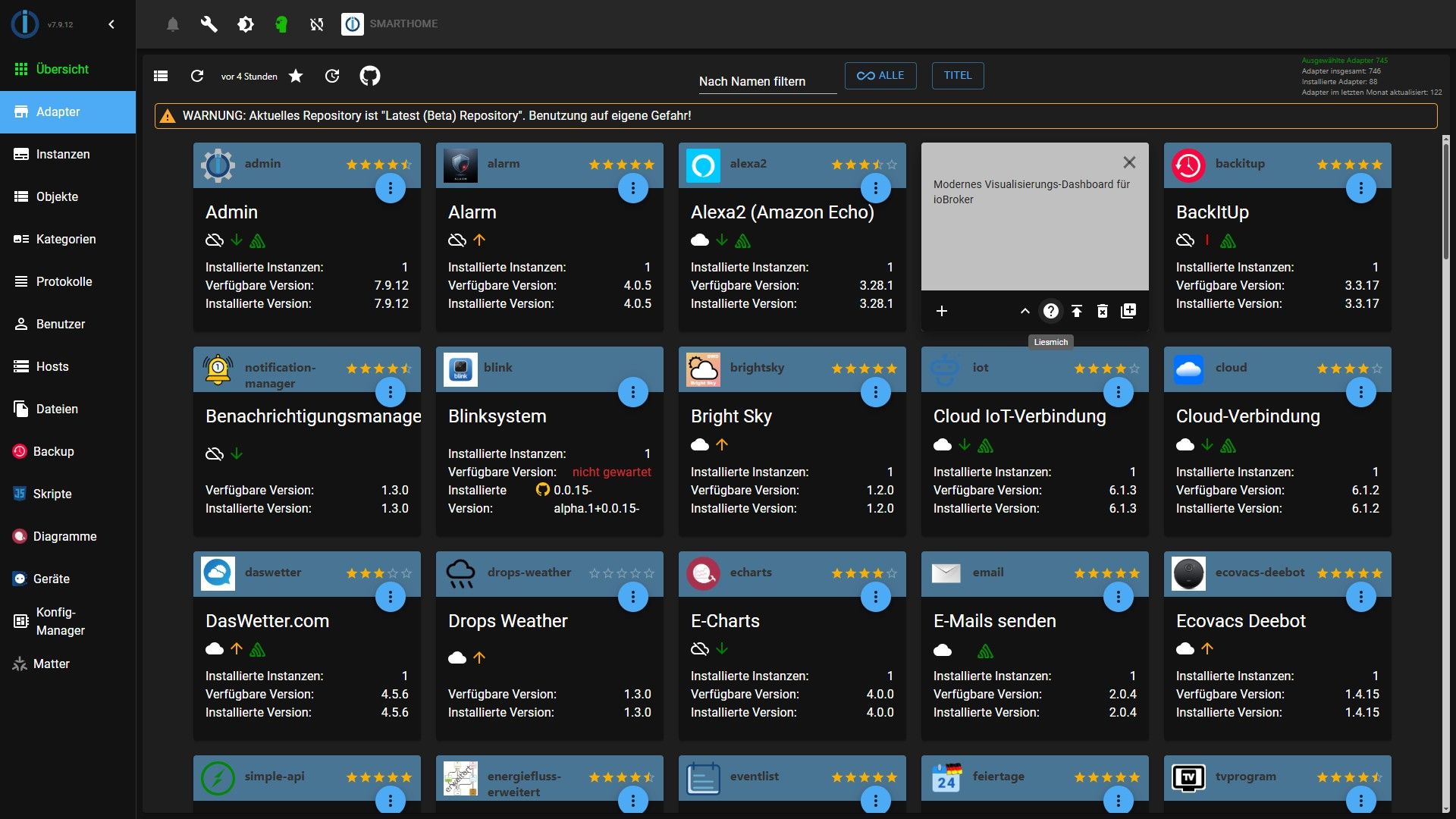
Task: Open Liesmich readme question mark icon
Action: point(1051,311)
